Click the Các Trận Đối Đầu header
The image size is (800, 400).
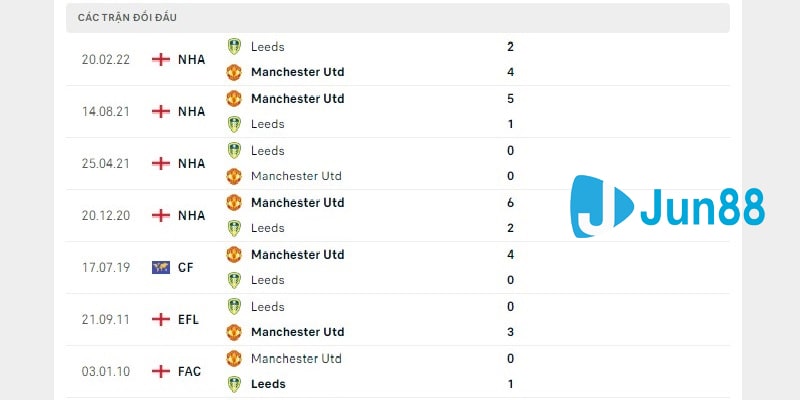tap(128, 18)
